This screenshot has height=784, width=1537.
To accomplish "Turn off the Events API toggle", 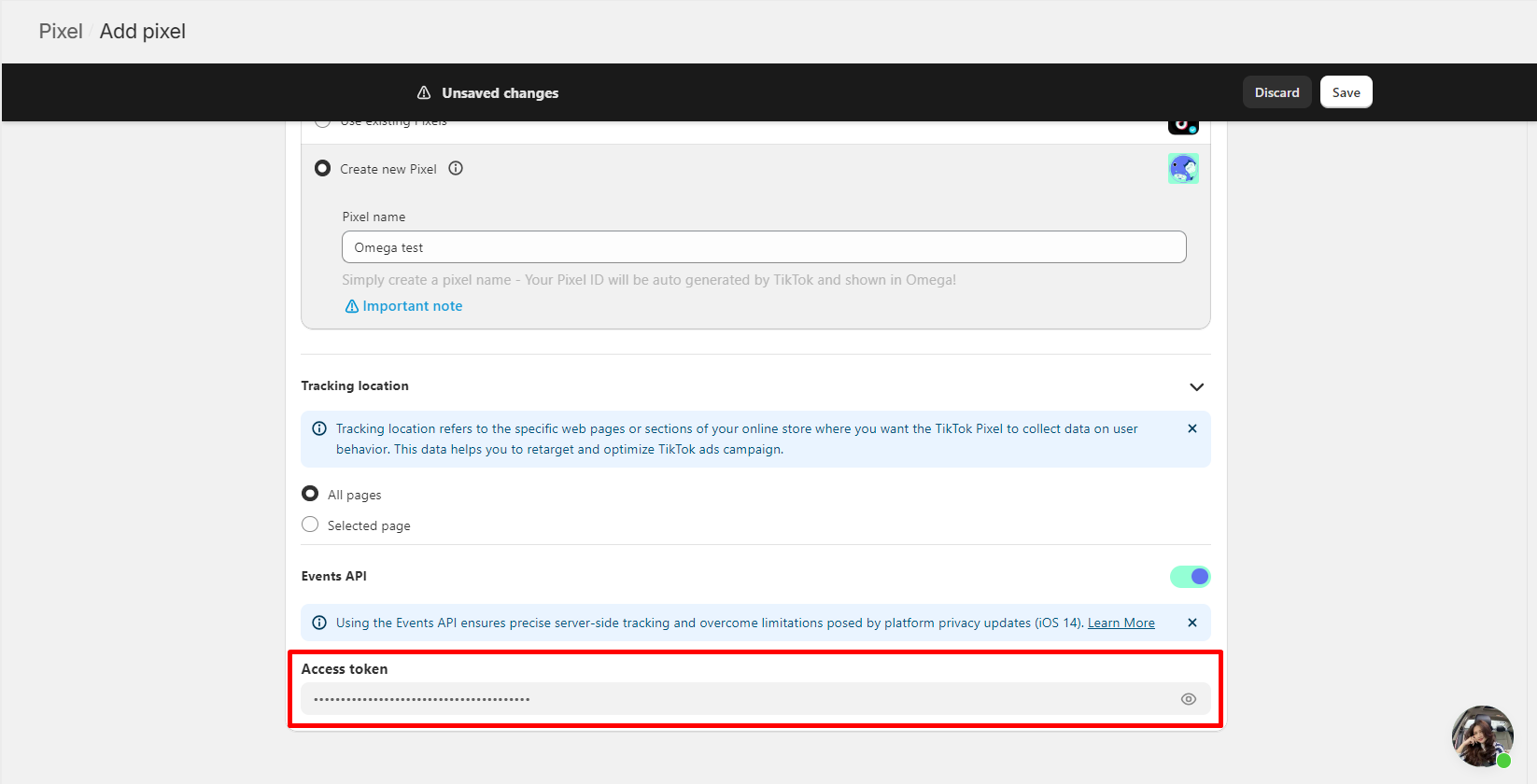I will pyautogui.click(x=1190, y=577).
